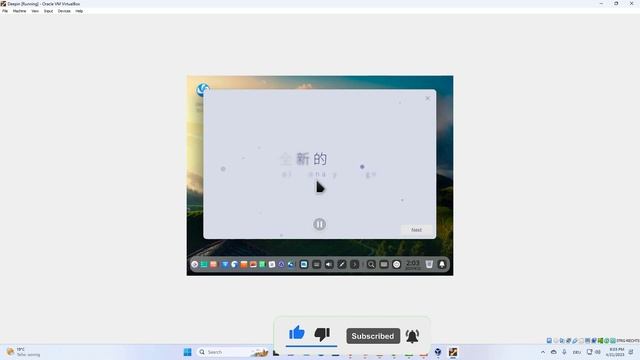Open the File menu in VirtualBox
This screenshot has width=640, height=360.
(5, 11)
